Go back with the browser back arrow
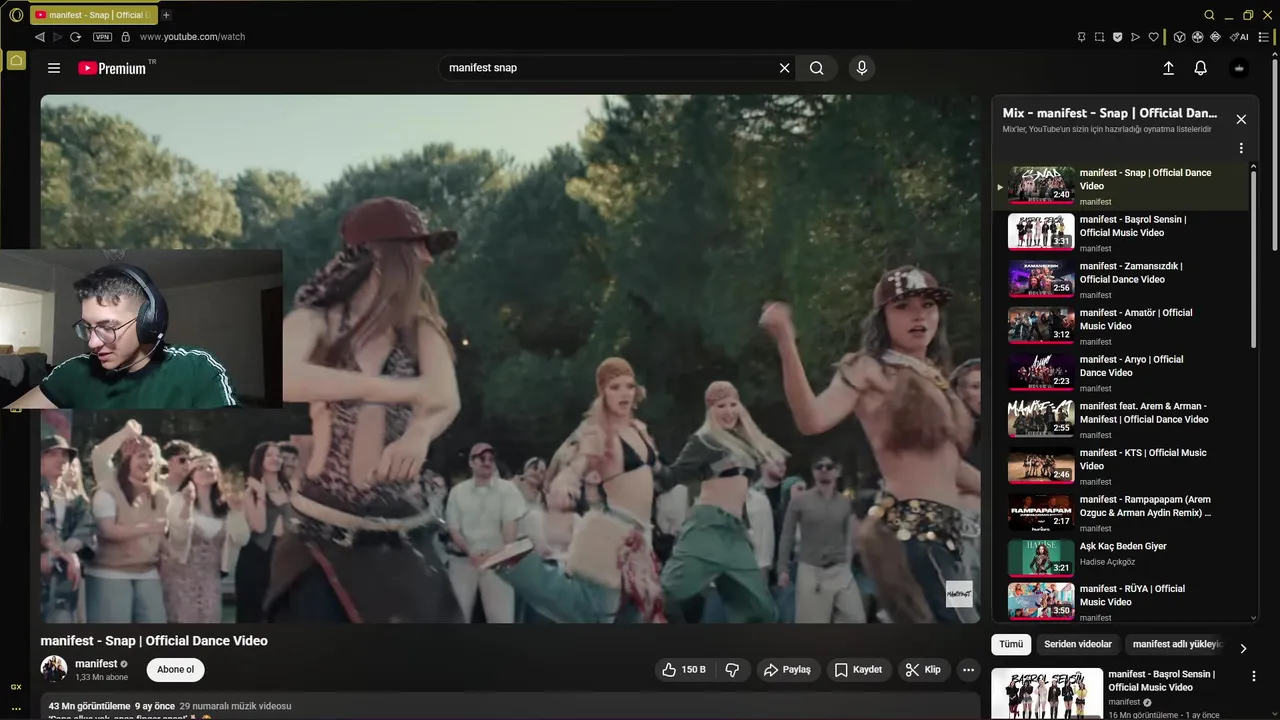This screenshot has height=720, width=1280. point(40,37)
